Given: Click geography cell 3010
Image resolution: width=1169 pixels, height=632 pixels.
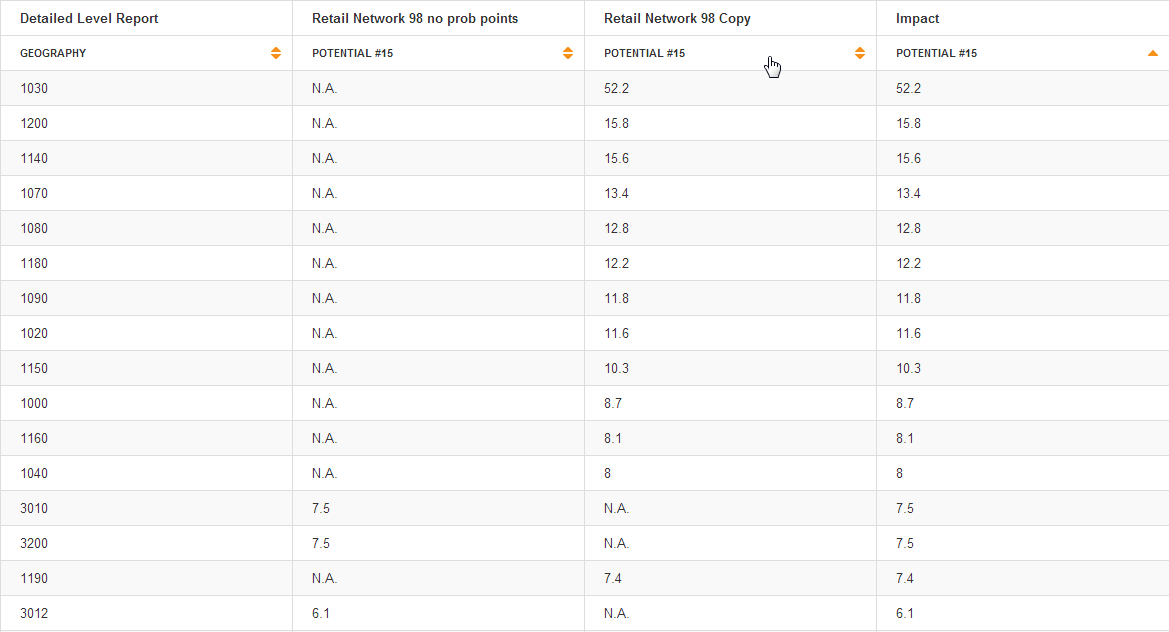Looking at the screenshot, I should click(x=34, y=509).
